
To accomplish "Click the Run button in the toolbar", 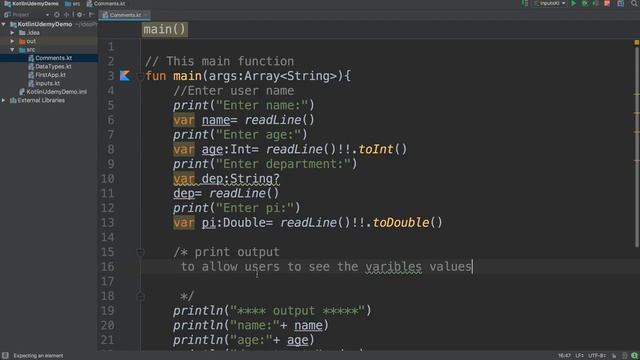I will [x=574, y=3].
